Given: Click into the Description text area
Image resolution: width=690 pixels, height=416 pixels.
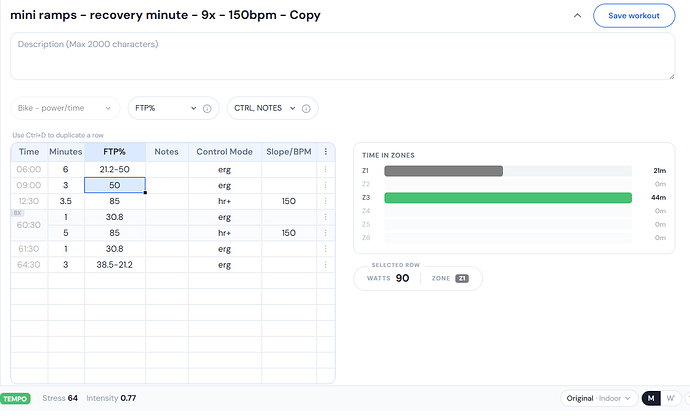Looking at the screenshot, I should pos(342,56).
